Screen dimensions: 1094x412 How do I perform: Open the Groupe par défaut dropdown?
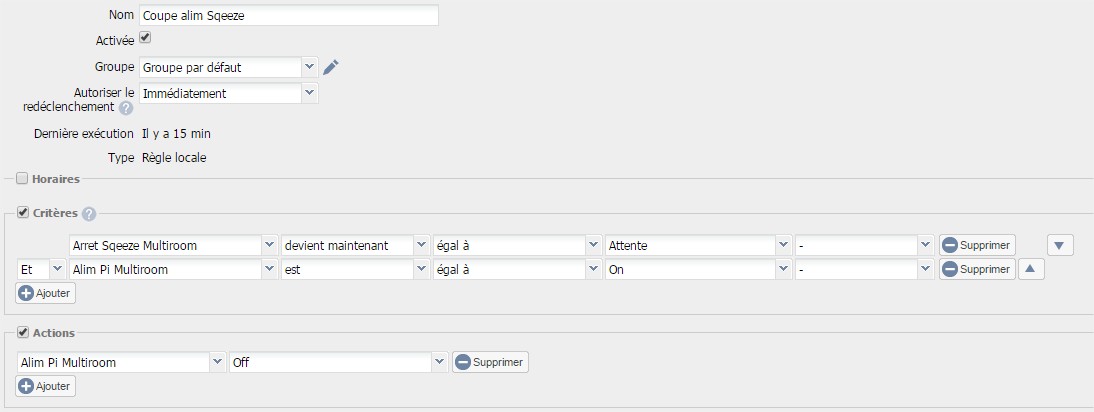229,68
